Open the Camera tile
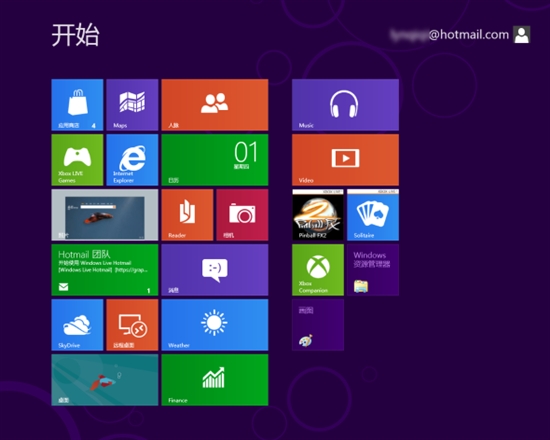Viewport: 550px width, 440px height. point(242,215)
